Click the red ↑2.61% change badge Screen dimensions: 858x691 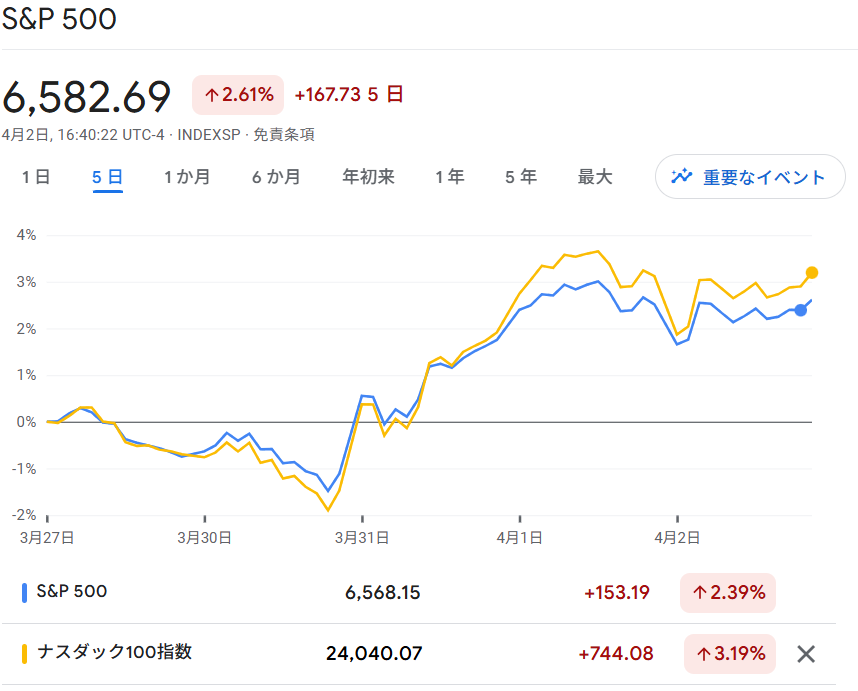click(x=237, y=94)
